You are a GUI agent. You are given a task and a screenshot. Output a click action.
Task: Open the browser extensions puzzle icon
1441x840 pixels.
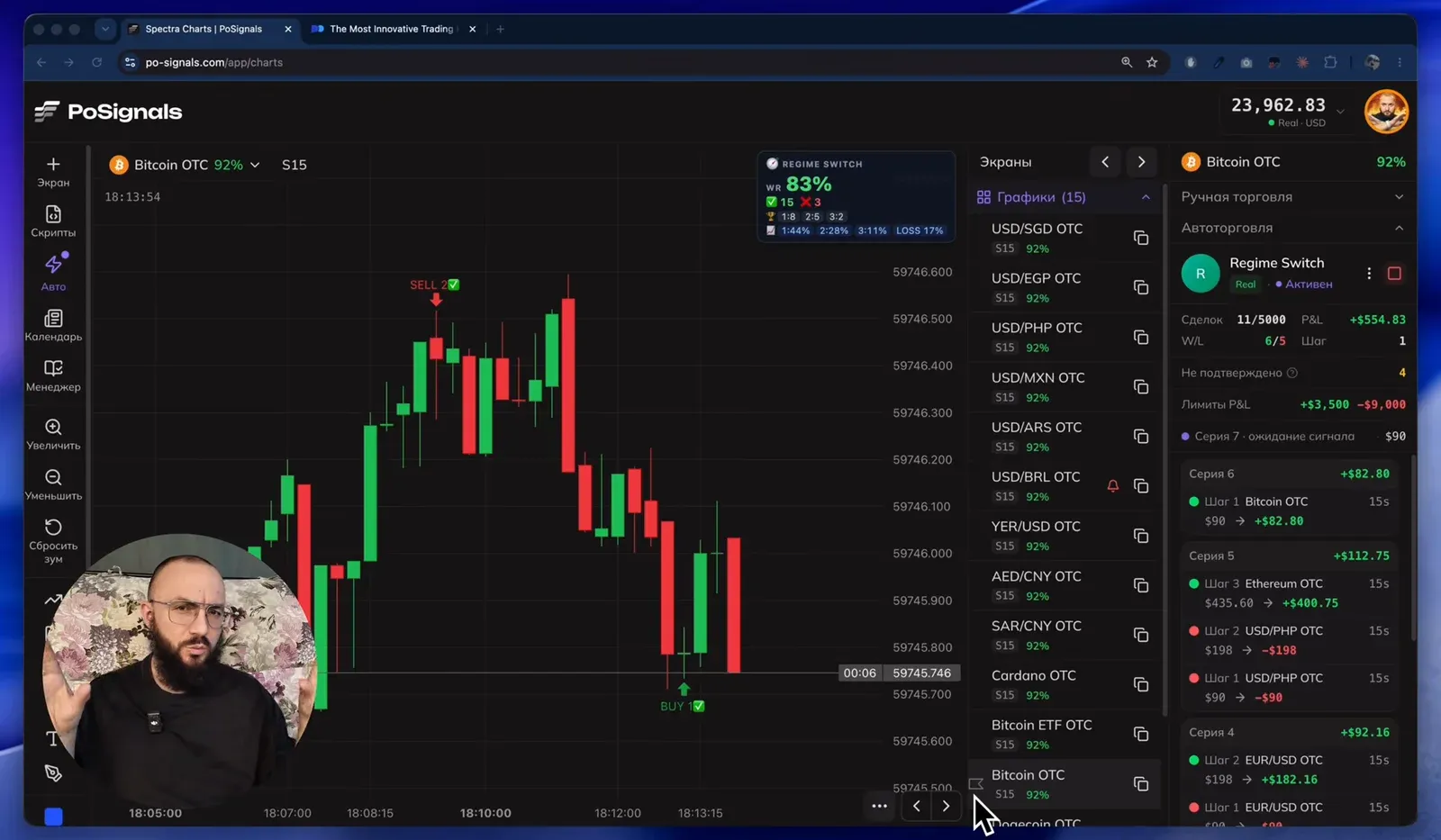point(1330,62)
